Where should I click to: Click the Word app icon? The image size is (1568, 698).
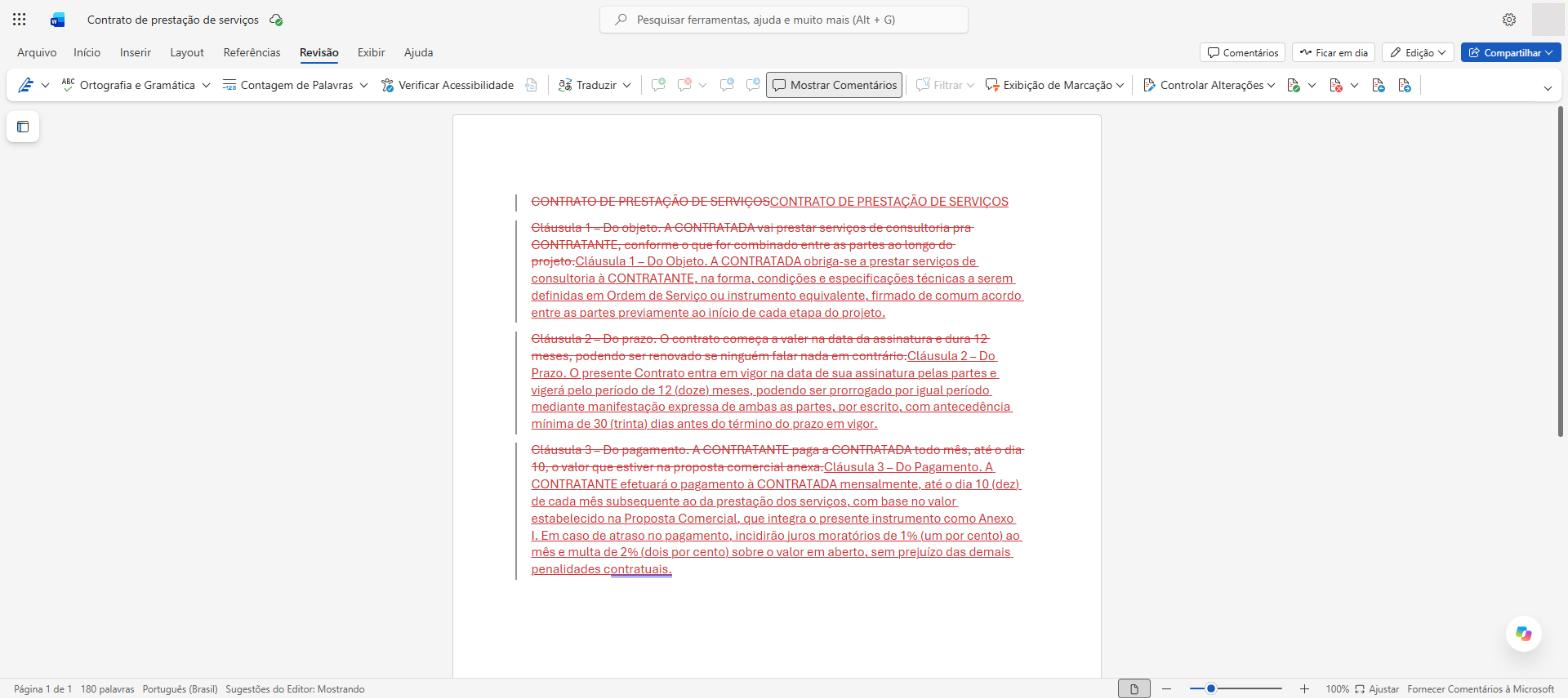pos(57,19)
